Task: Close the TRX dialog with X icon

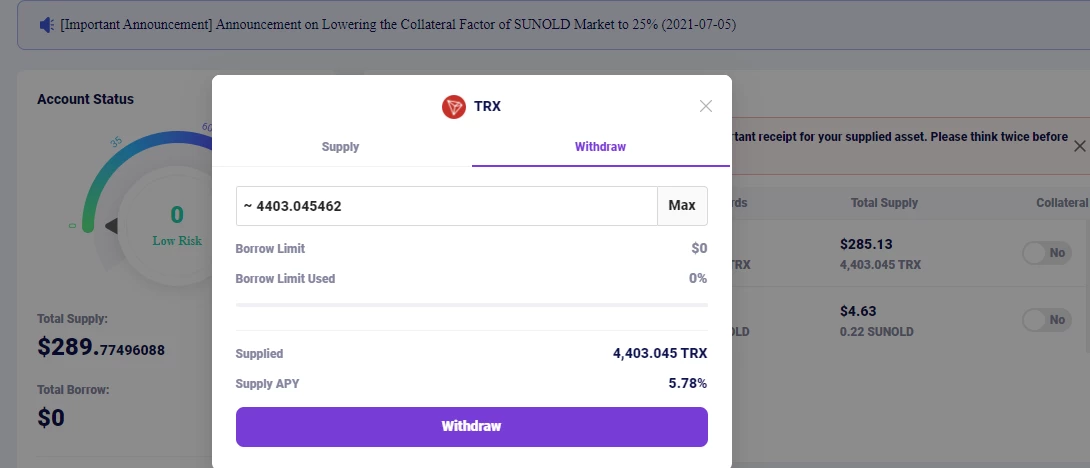Action: pos(706,106)
